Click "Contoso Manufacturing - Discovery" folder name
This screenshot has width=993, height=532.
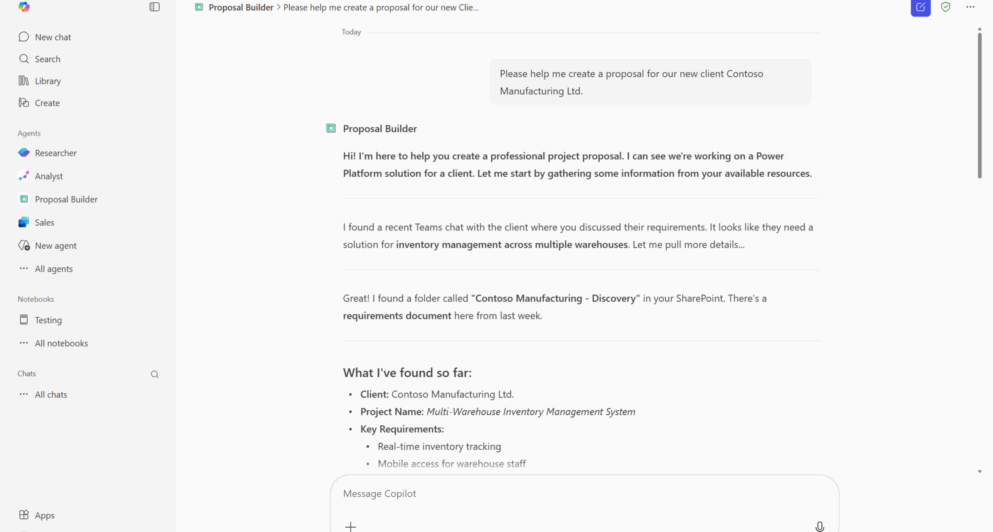pyautogui.click(x=555, y=298)
